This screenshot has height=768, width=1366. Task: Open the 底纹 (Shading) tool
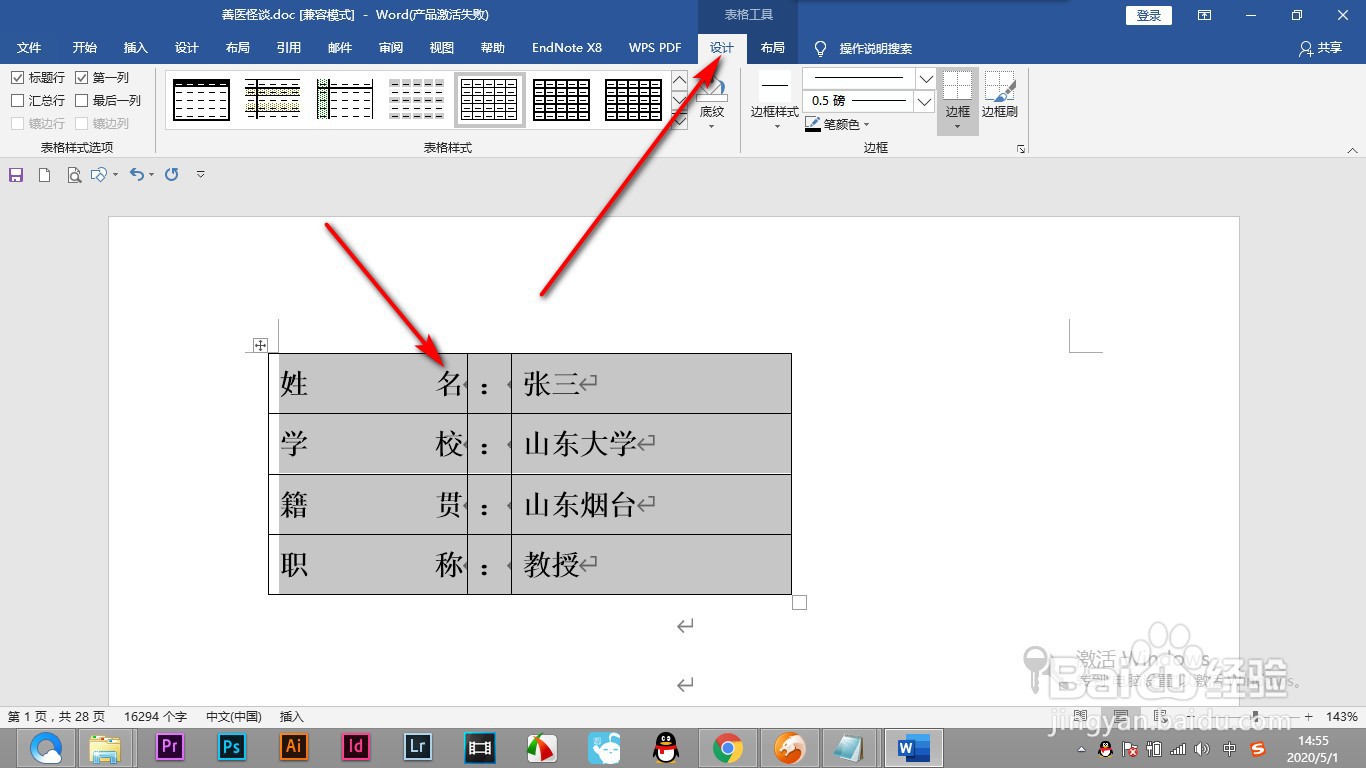(x=712, y=111)
